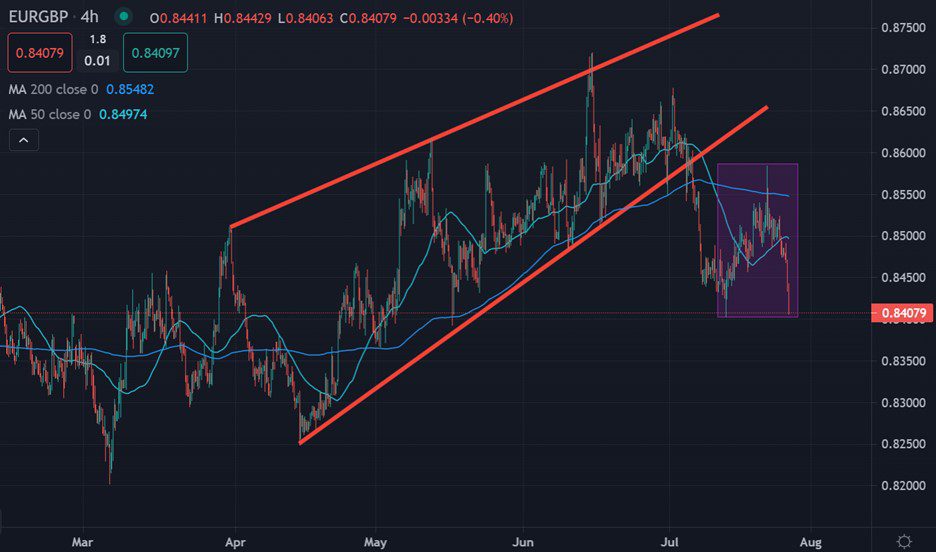Click MA 200 value 0.85482

130,90
